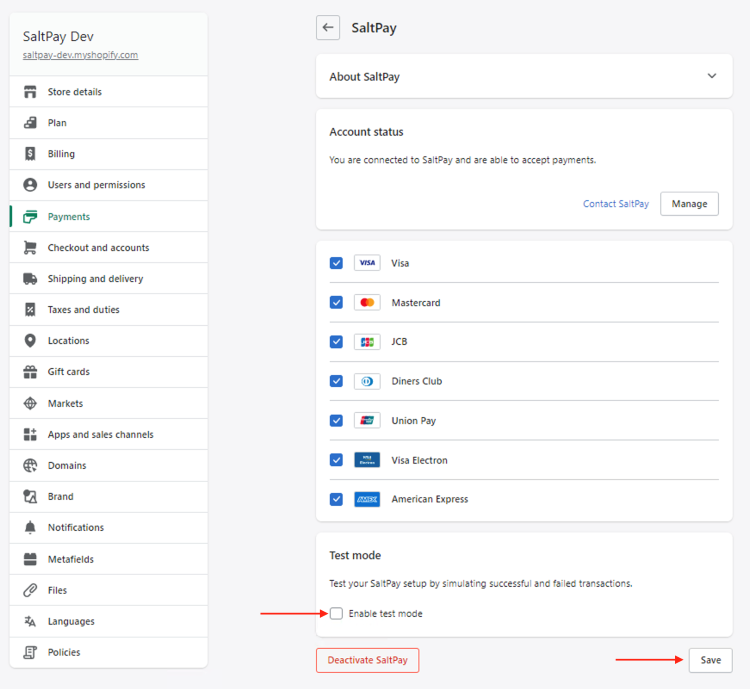Click the Files paperclip icon
Screen dimensions: 750x689
(30, 590)
